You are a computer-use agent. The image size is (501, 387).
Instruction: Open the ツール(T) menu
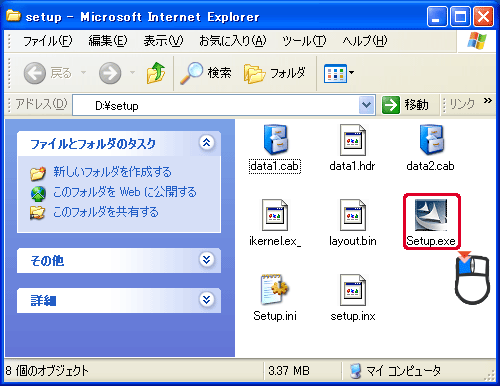pos(304,41)
